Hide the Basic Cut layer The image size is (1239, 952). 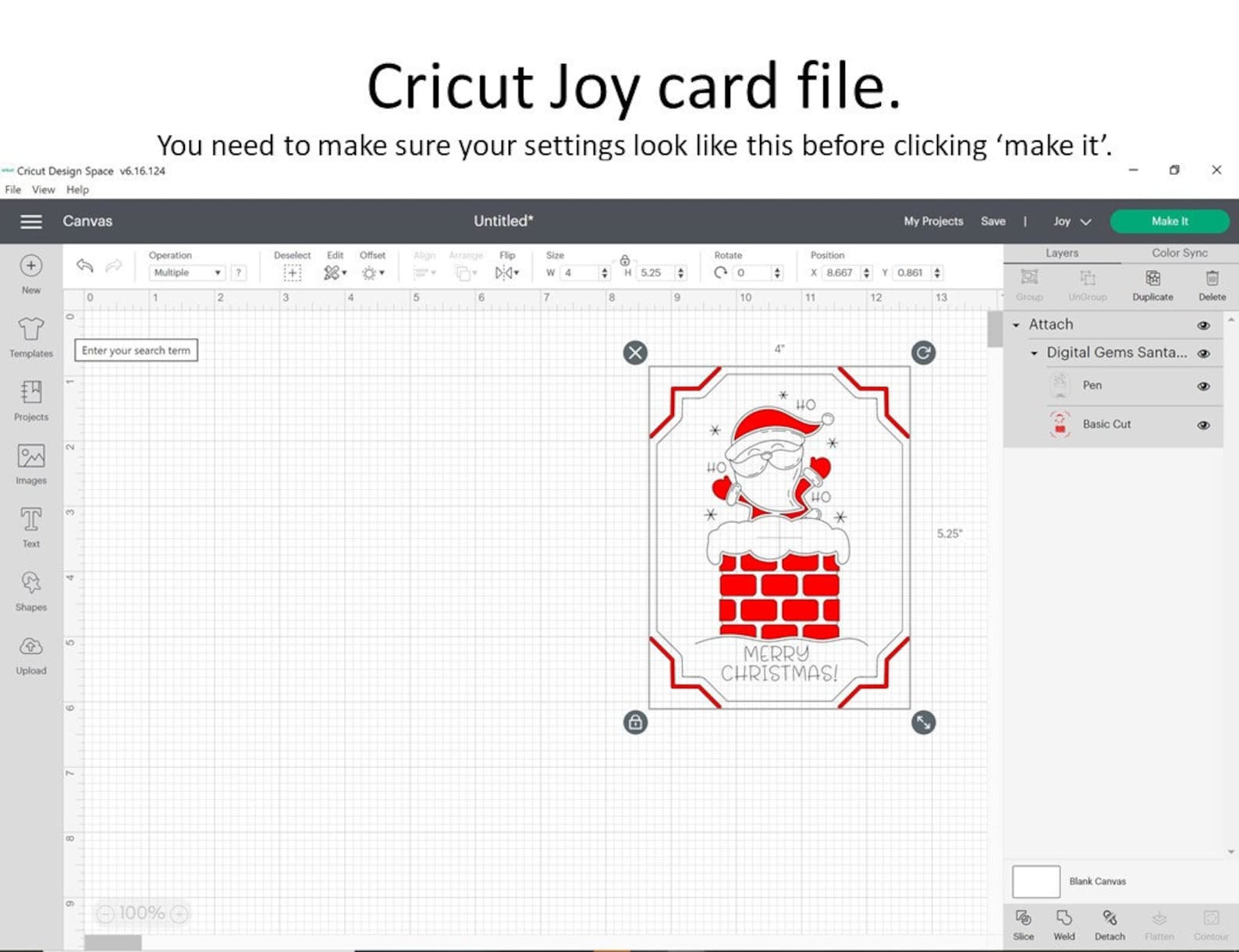(x=1204, y=425)
